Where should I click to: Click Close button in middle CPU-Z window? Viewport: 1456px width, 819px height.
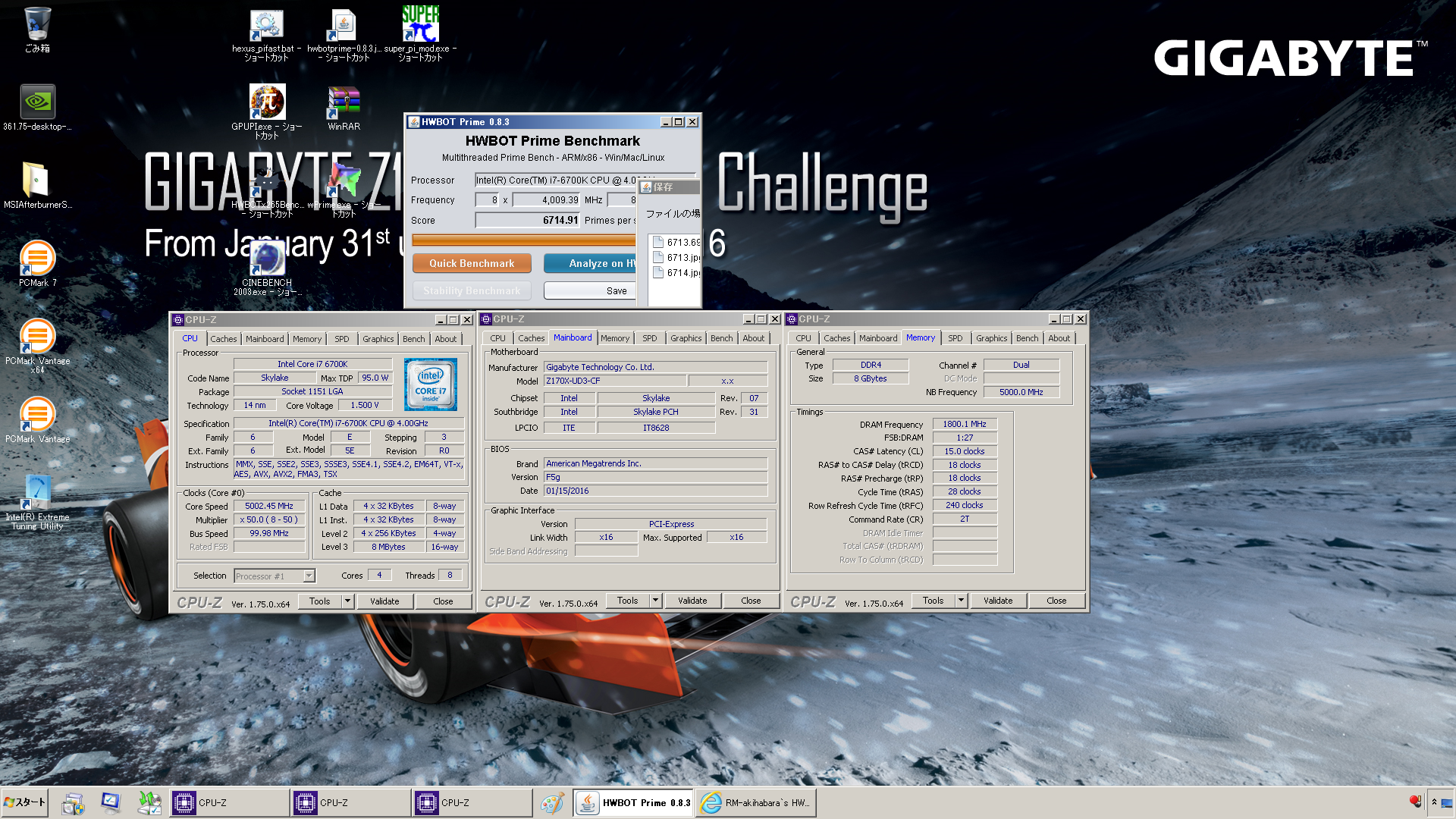coord(751,600)
